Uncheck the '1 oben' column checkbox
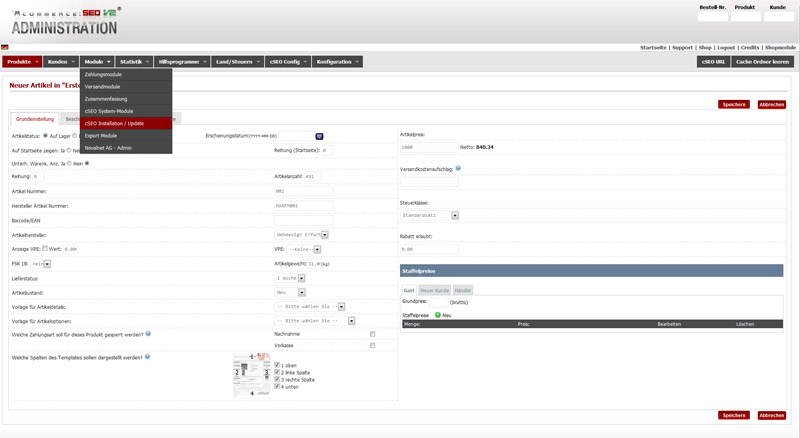 pyautogui.click(x=277, y=365)
